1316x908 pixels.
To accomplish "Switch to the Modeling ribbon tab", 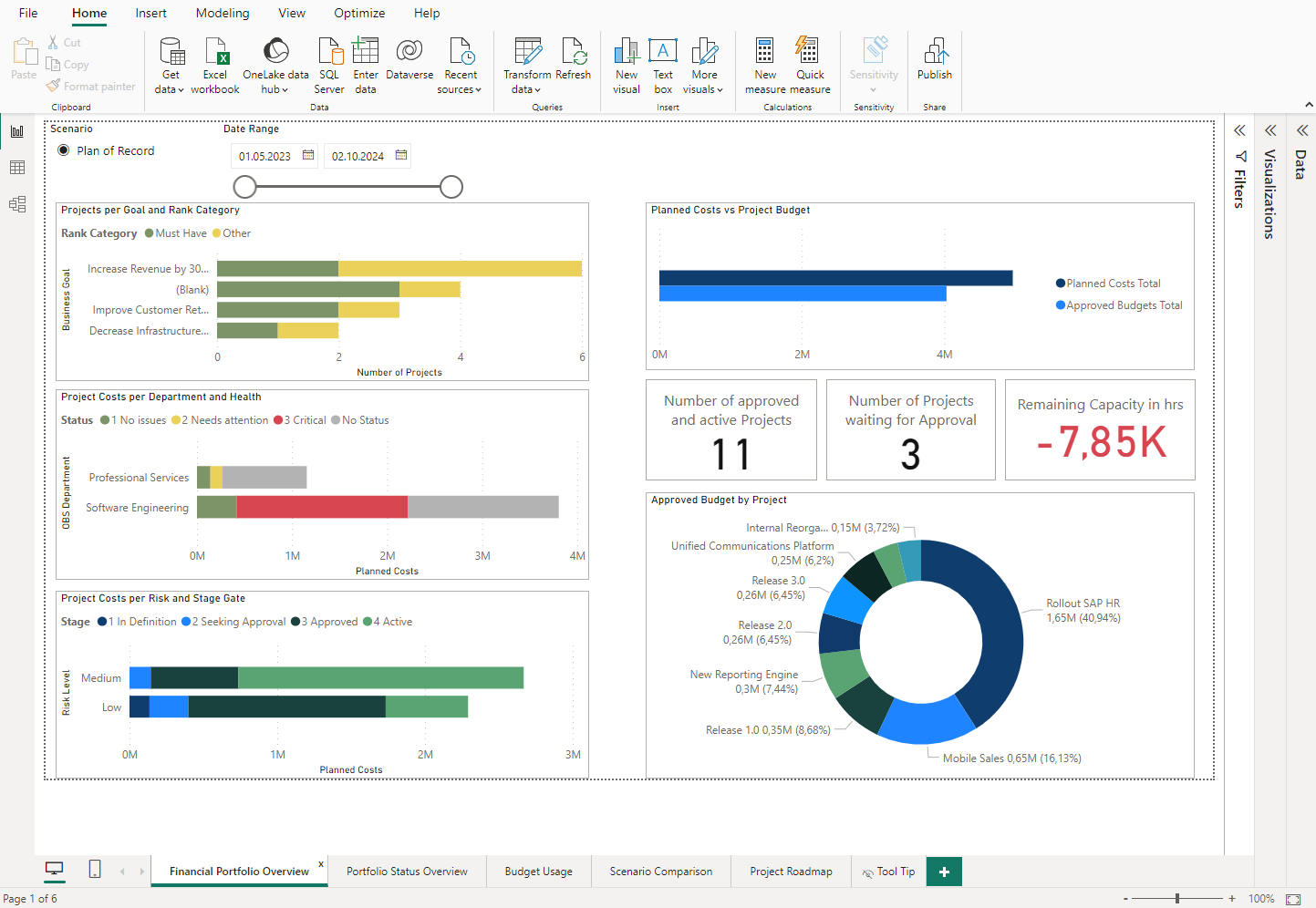I will [222, 13].
